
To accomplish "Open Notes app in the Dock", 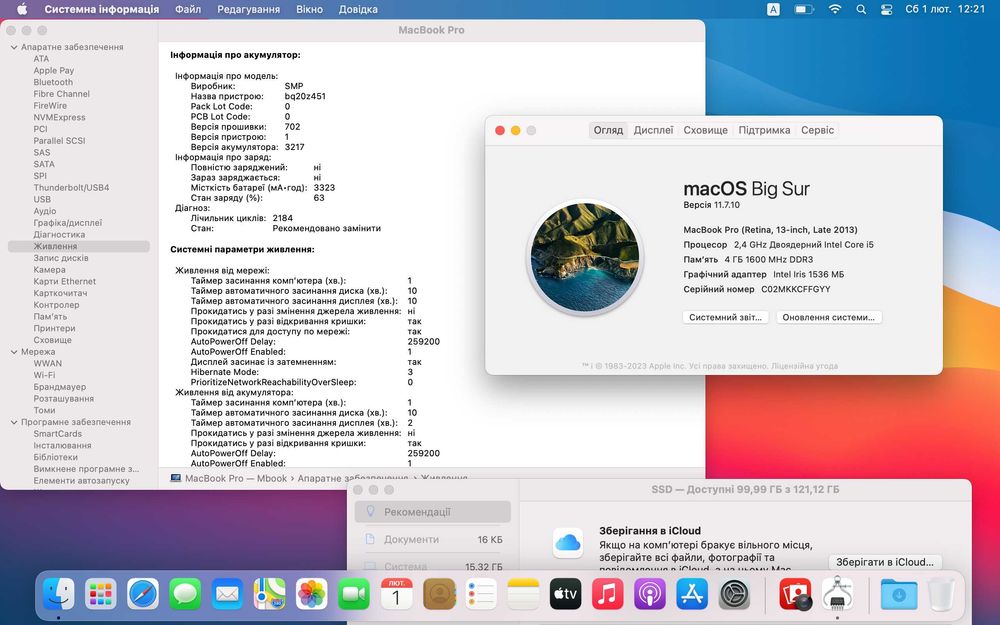I will click(523, 594).
